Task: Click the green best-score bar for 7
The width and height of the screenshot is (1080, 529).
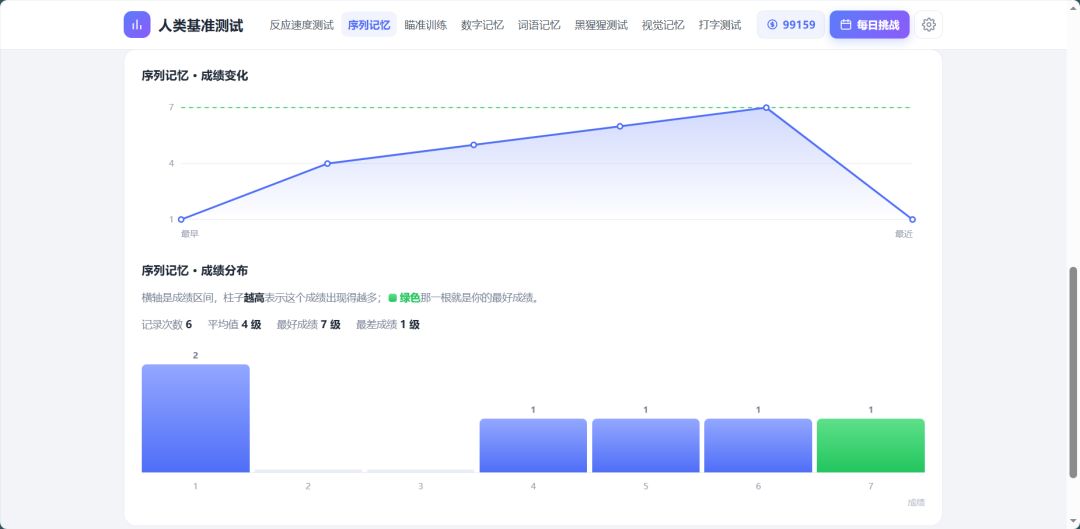Action: [871, 446]
